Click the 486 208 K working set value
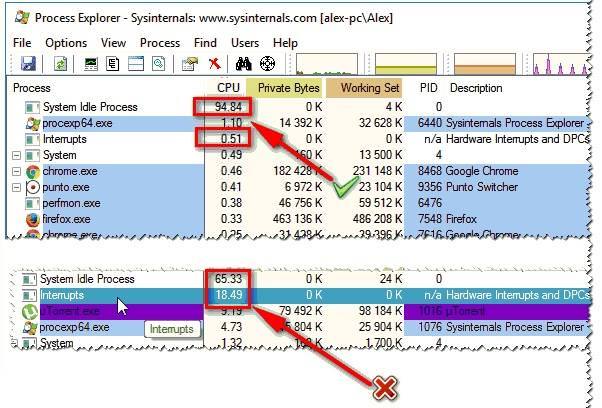The image size is (602, 408). pyautogui.click(x=377, y=220)
